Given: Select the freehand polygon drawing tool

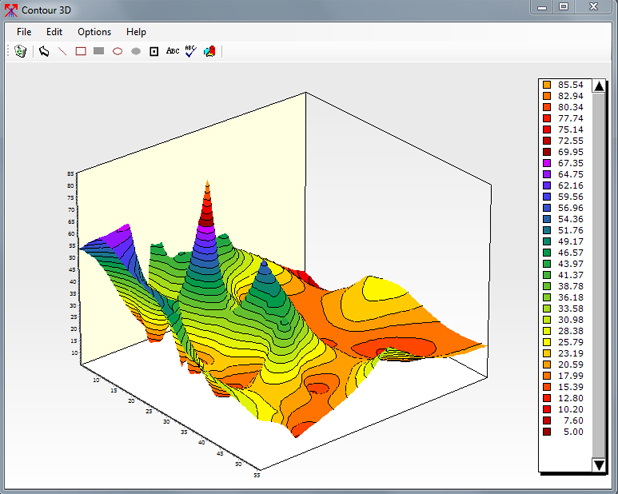Looking at the screenshot, I should 44,51.
